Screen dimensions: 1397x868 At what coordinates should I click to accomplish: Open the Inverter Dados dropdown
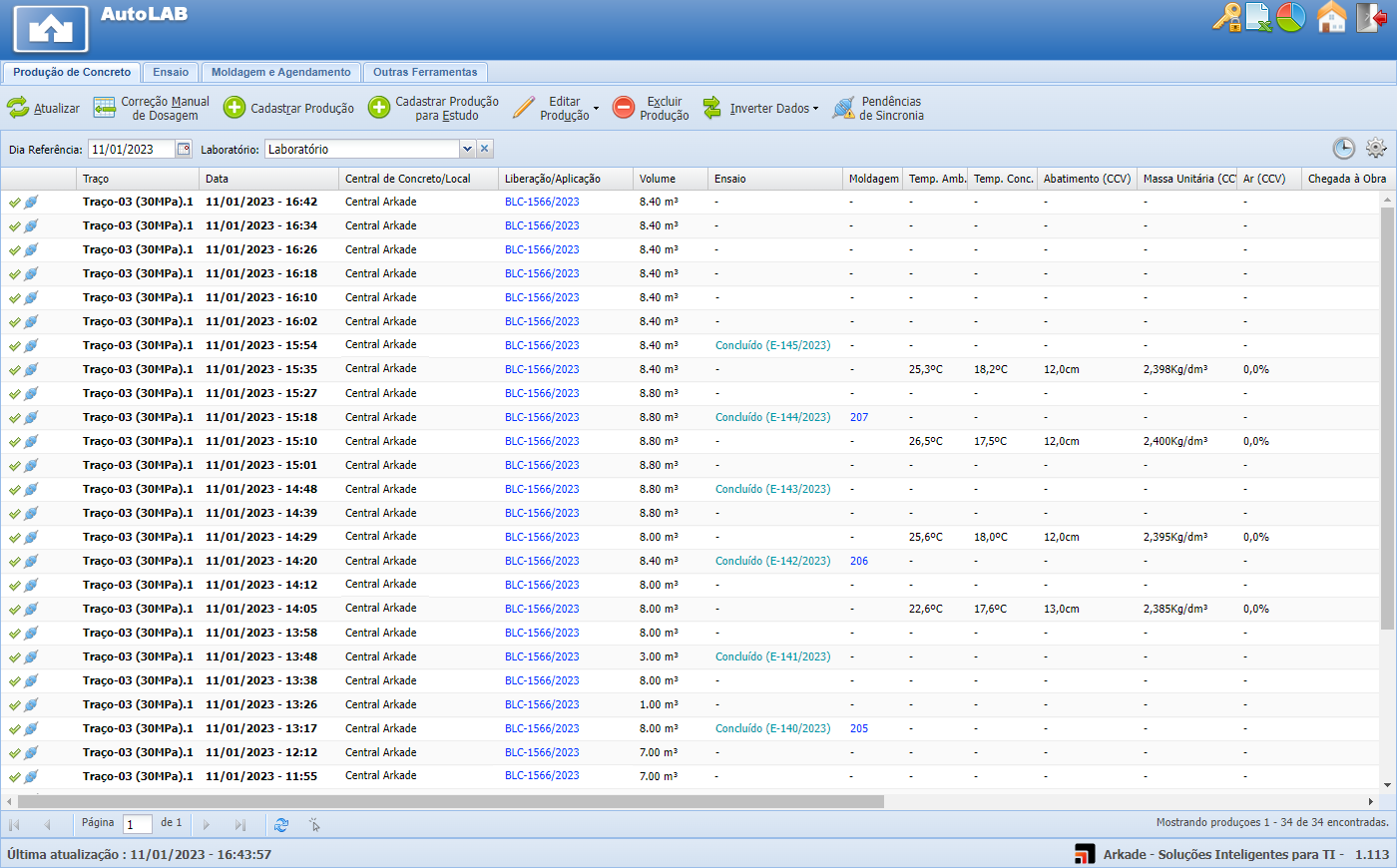(760, 109)
